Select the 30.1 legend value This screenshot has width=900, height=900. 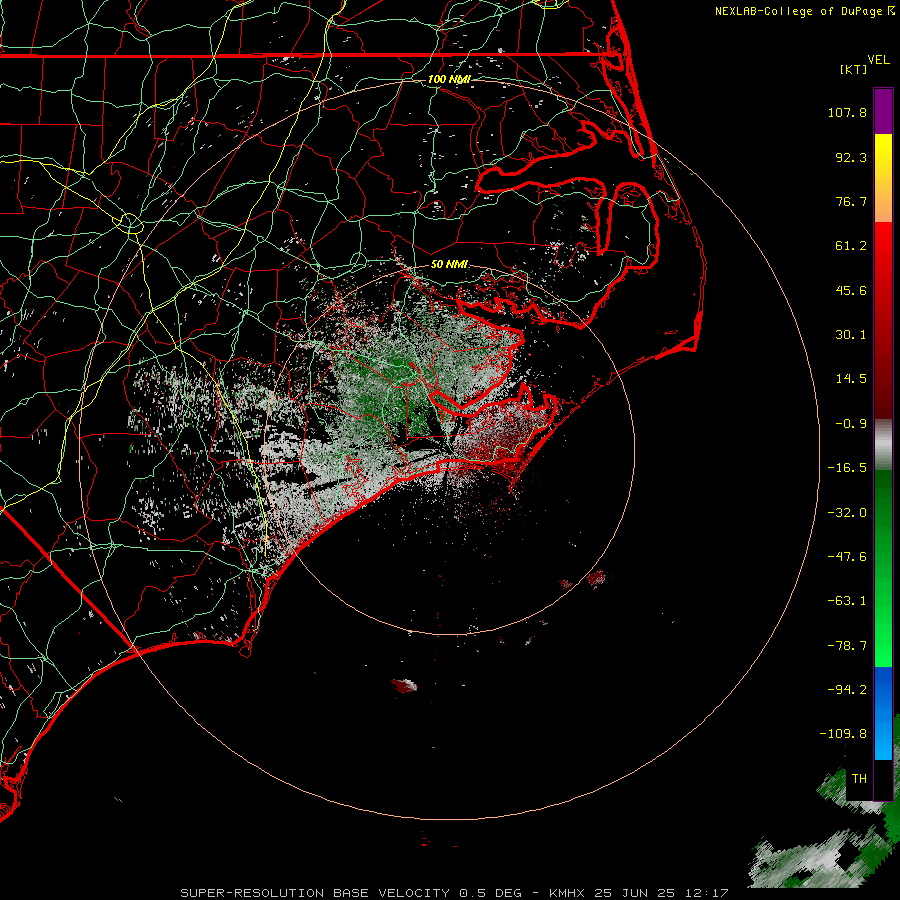click(851, 335)
